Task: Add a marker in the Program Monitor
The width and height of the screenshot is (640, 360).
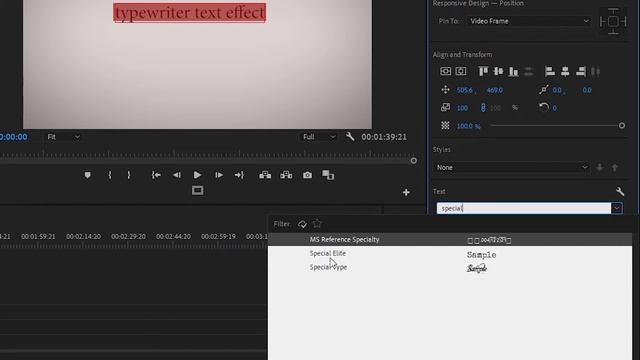Action: point(87,175)
